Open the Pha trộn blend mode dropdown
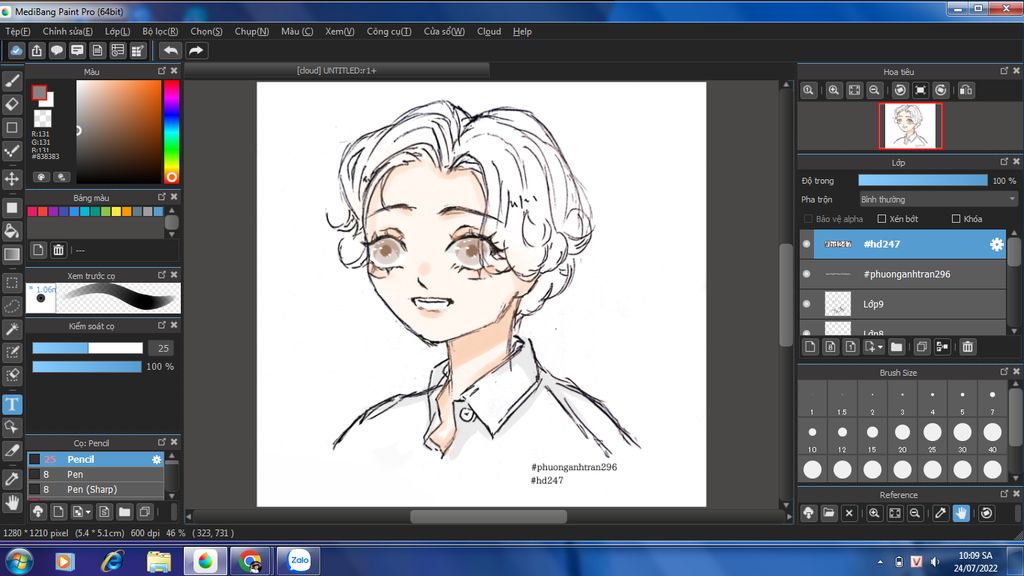 (x=938, y=199)
